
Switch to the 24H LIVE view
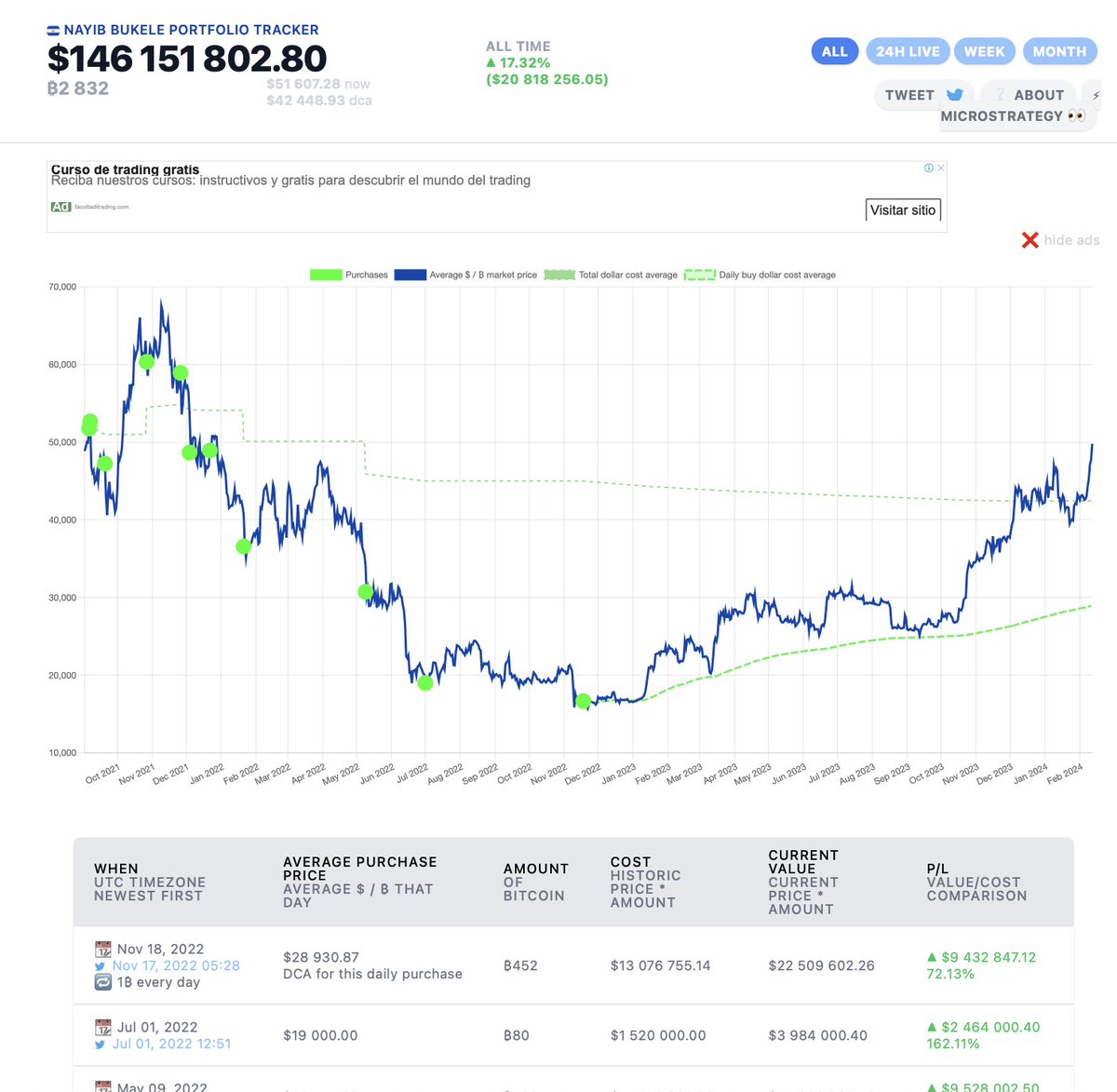click(908, 51)
